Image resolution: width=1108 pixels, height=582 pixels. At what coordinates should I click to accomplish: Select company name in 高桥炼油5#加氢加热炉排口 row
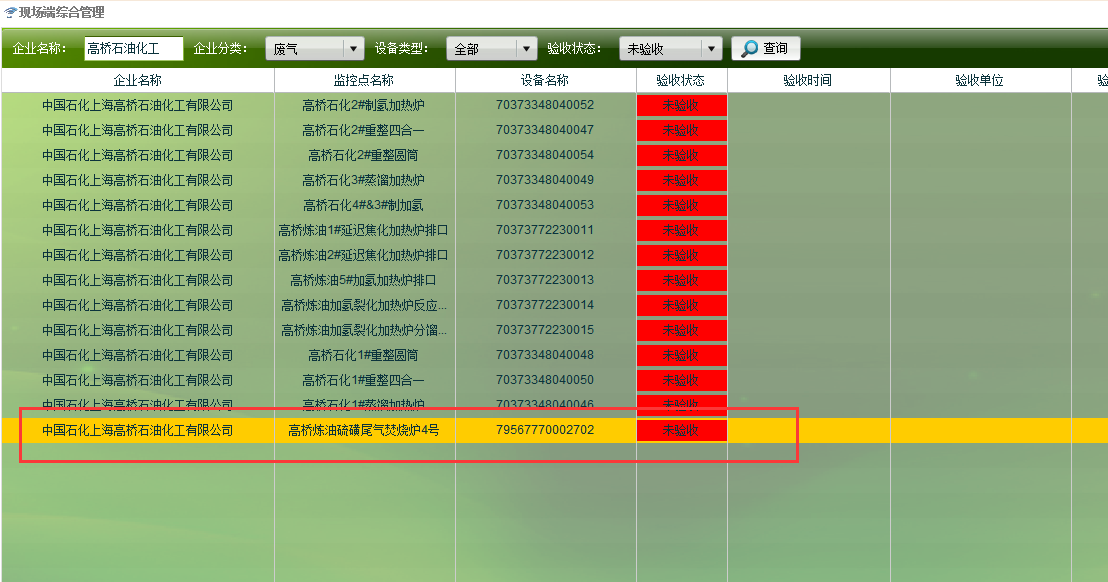point(138,280)
